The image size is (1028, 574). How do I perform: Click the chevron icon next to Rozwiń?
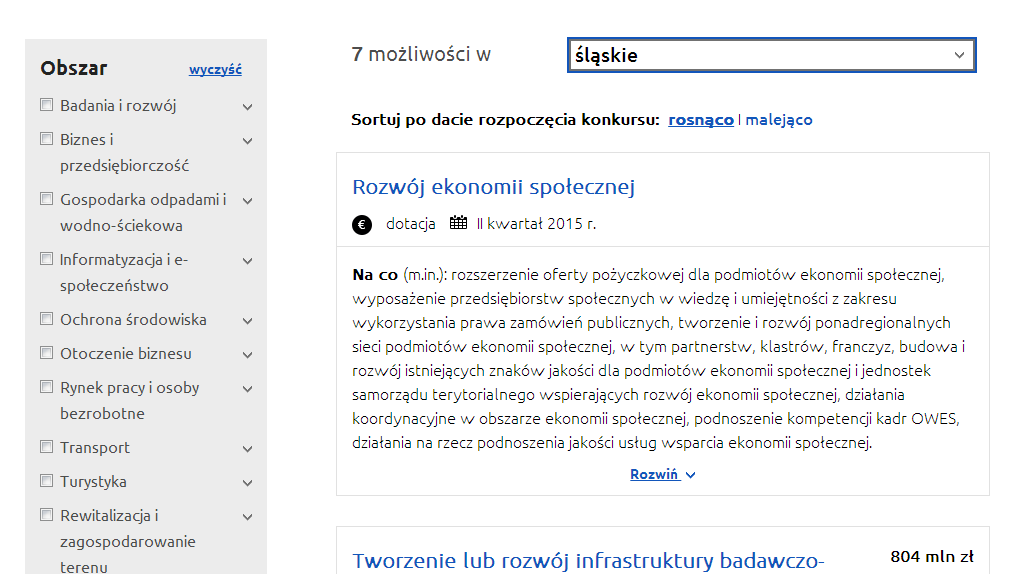(690, 475)
